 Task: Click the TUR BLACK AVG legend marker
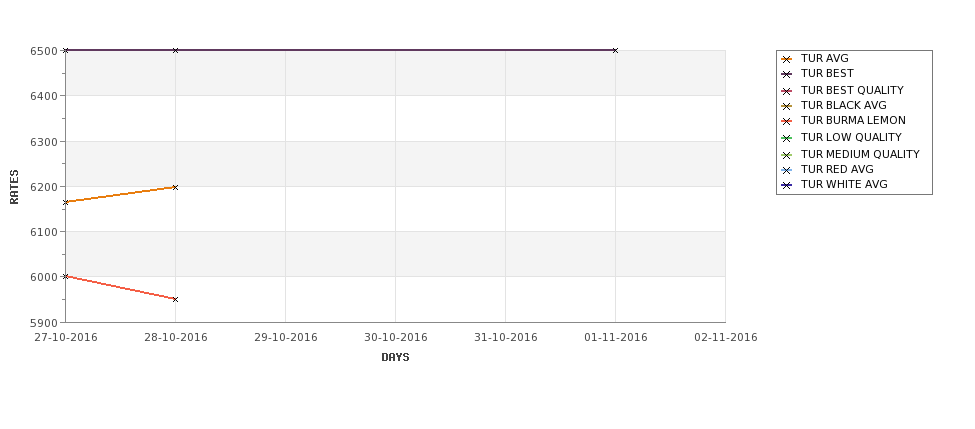(787, 106)
